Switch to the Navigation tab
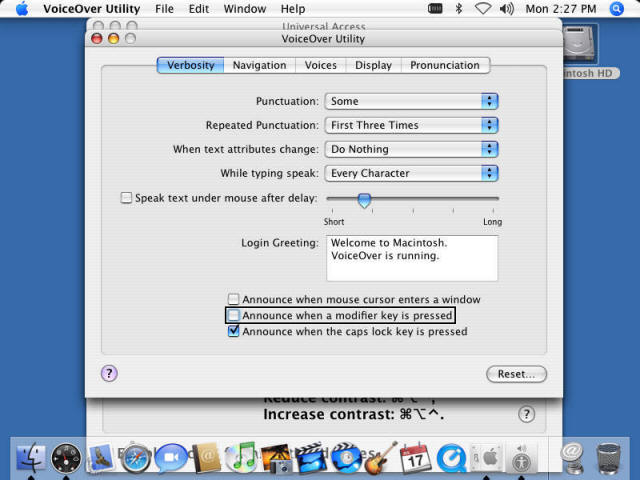This screenshot has height=480, width=640. pyautogui.click(x=259, y=65)
